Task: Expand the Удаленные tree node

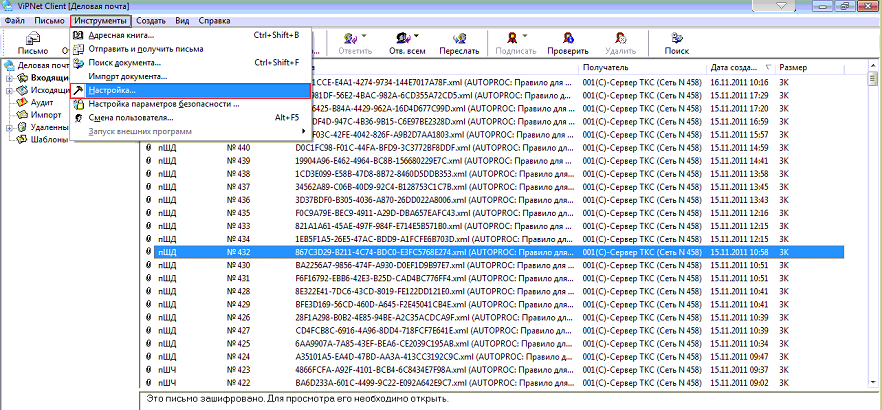Action: 10,128
